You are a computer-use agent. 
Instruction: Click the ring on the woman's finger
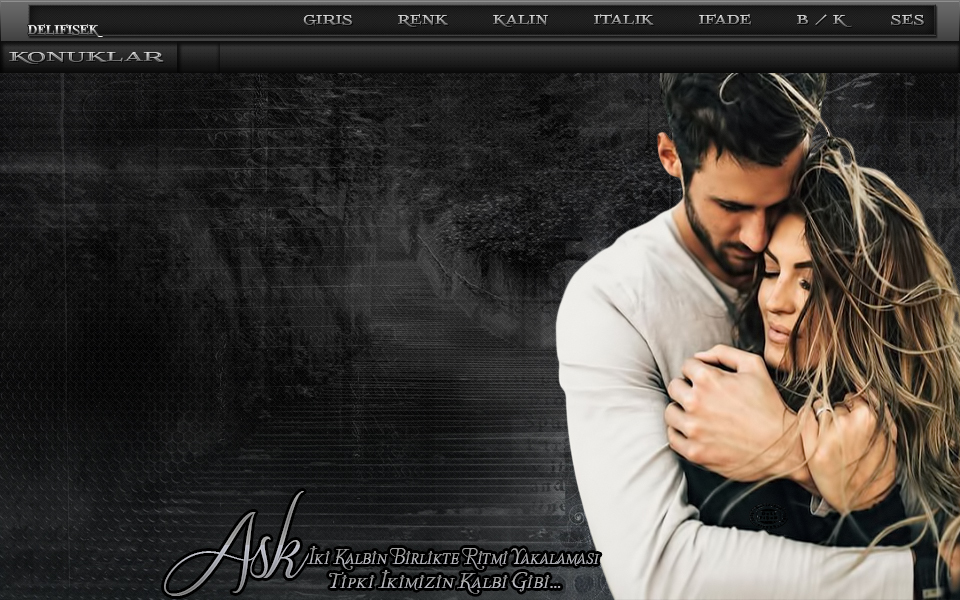coord(823,408)
